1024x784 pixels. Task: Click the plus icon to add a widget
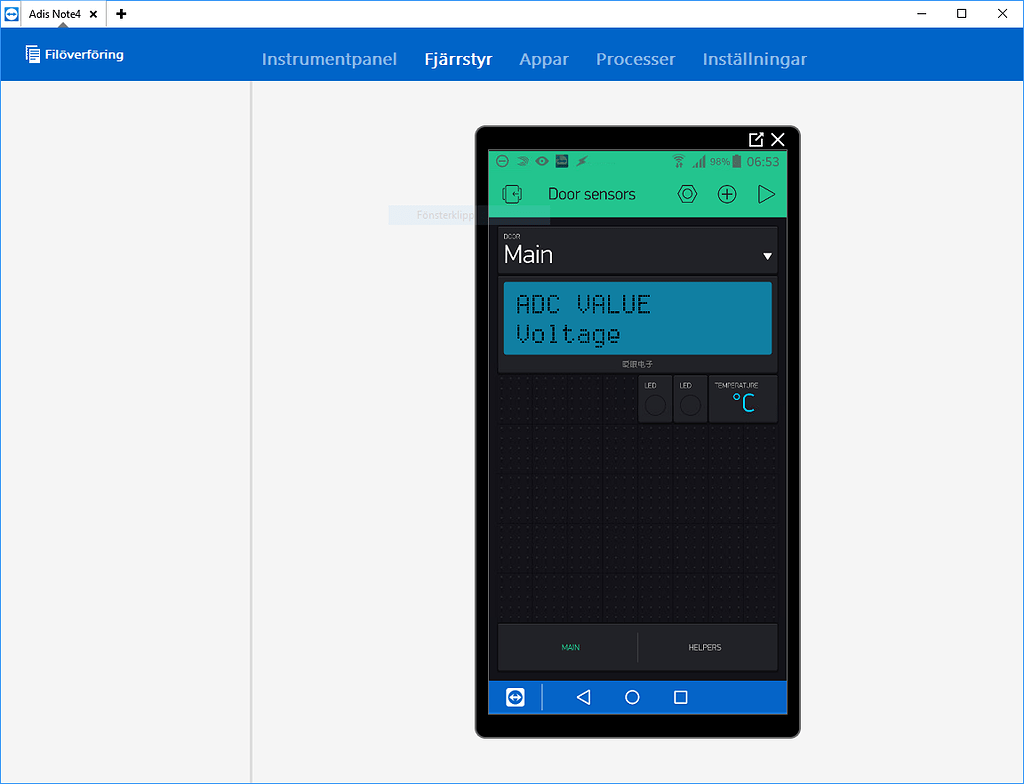coord(727,193)
